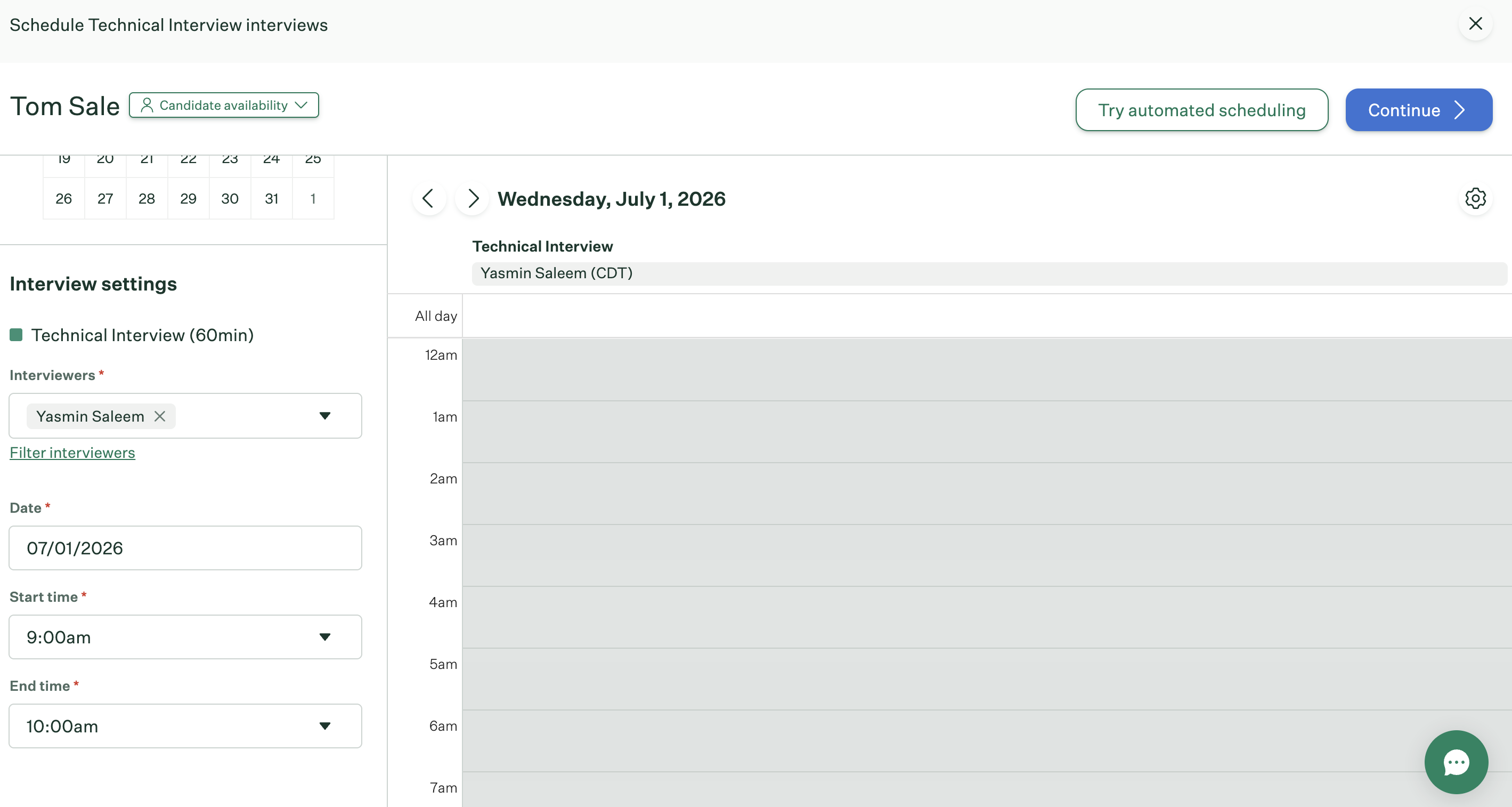Image resolution: width=1512 pixels, height=807 pixels.
Task: Click Wednesday, July 1, 2026 heading
Action: pos(612,199)
